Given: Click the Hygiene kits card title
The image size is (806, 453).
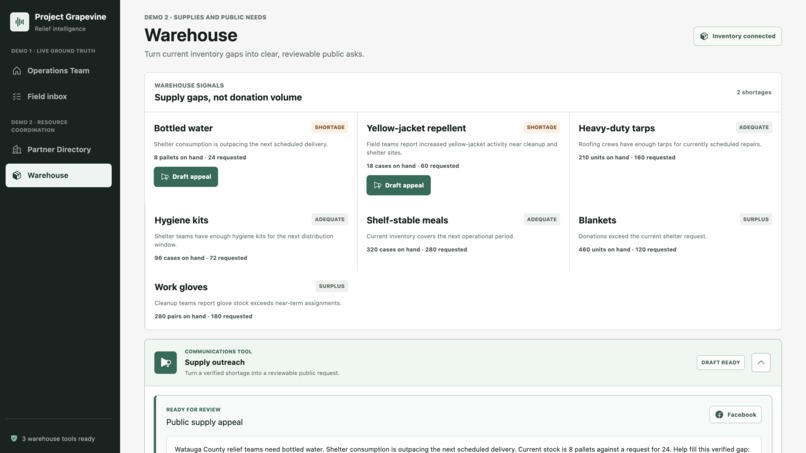Looking at the screenshot, I should coord(181,220).
